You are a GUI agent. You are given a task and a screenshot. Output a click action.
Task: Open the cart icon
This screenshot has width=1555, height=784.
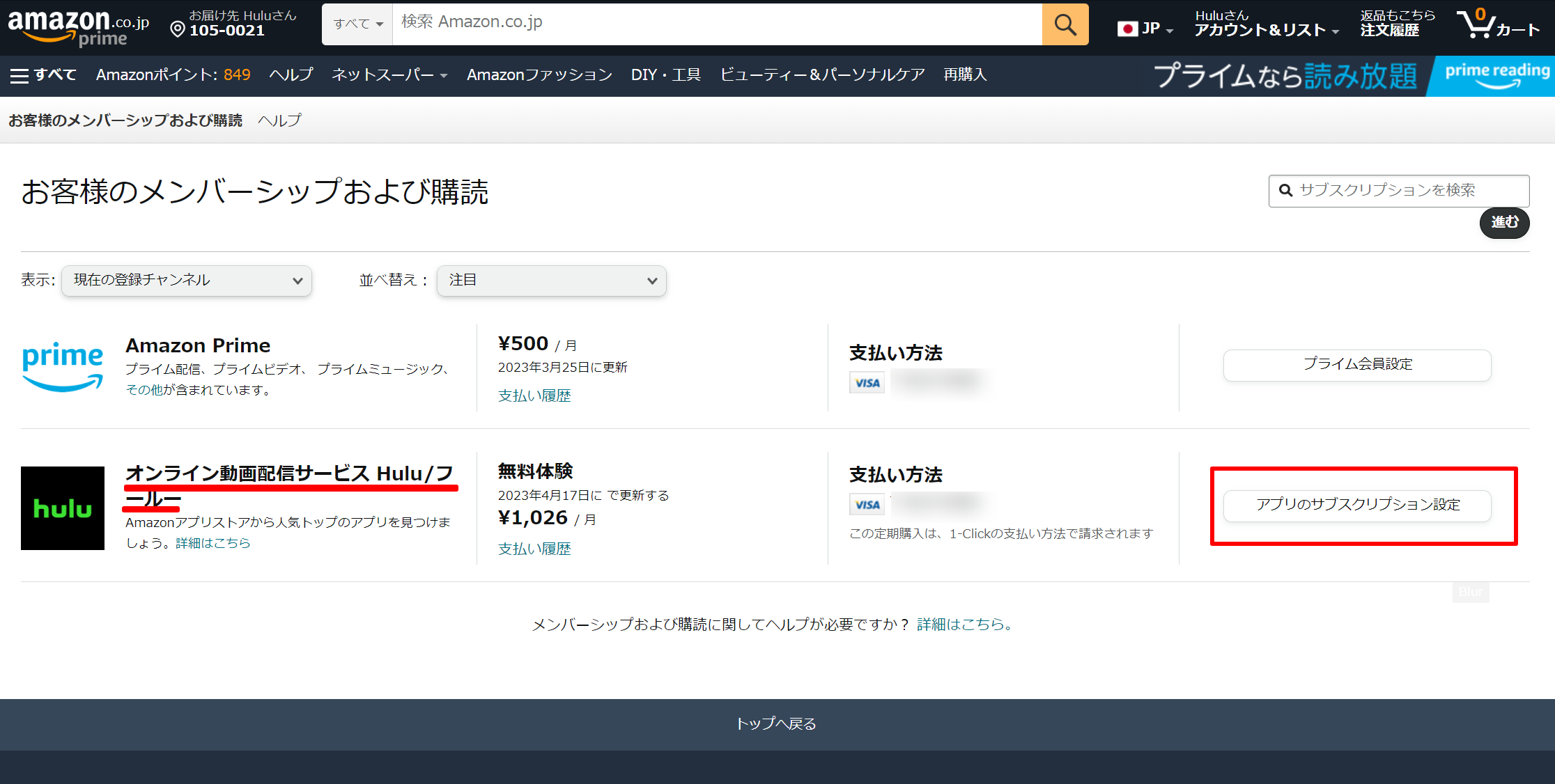[1498, 24]
